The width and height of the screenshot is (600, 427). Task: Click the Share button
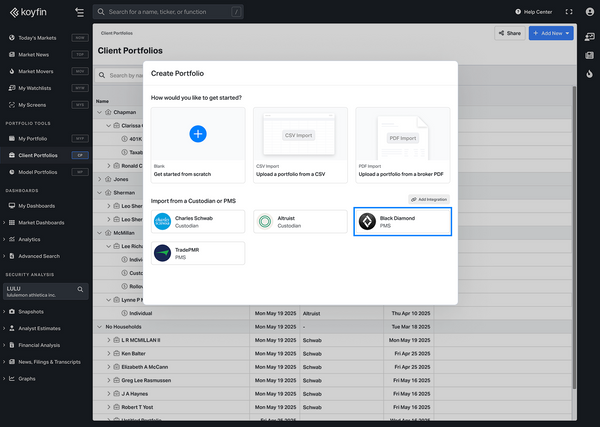point(510,33)
